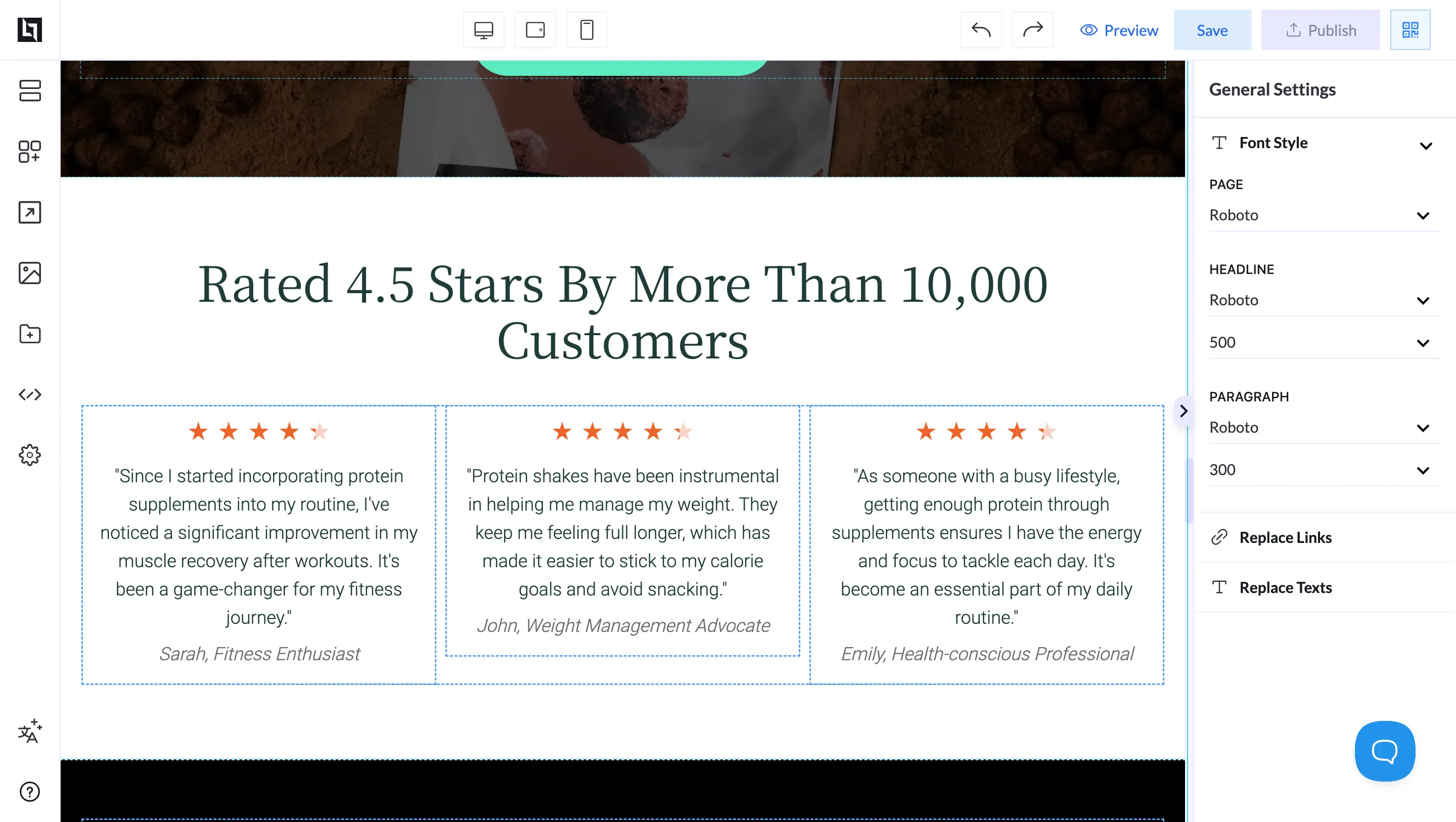
Task: Collapse the settings panel with side arrow
Action: click(1183, 411)
